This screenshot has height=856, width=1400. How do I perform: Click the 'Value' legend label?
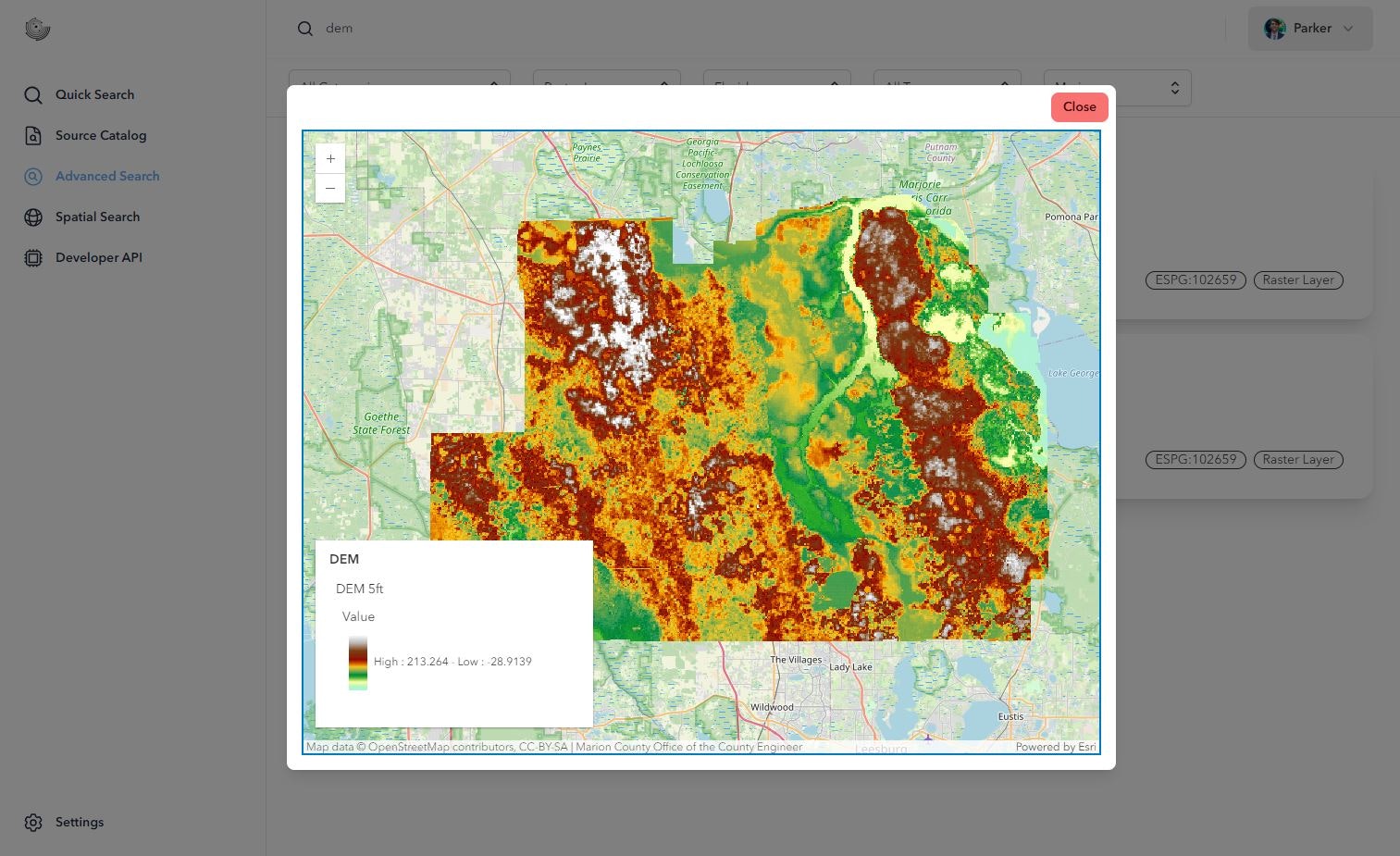tap(358, 616)
